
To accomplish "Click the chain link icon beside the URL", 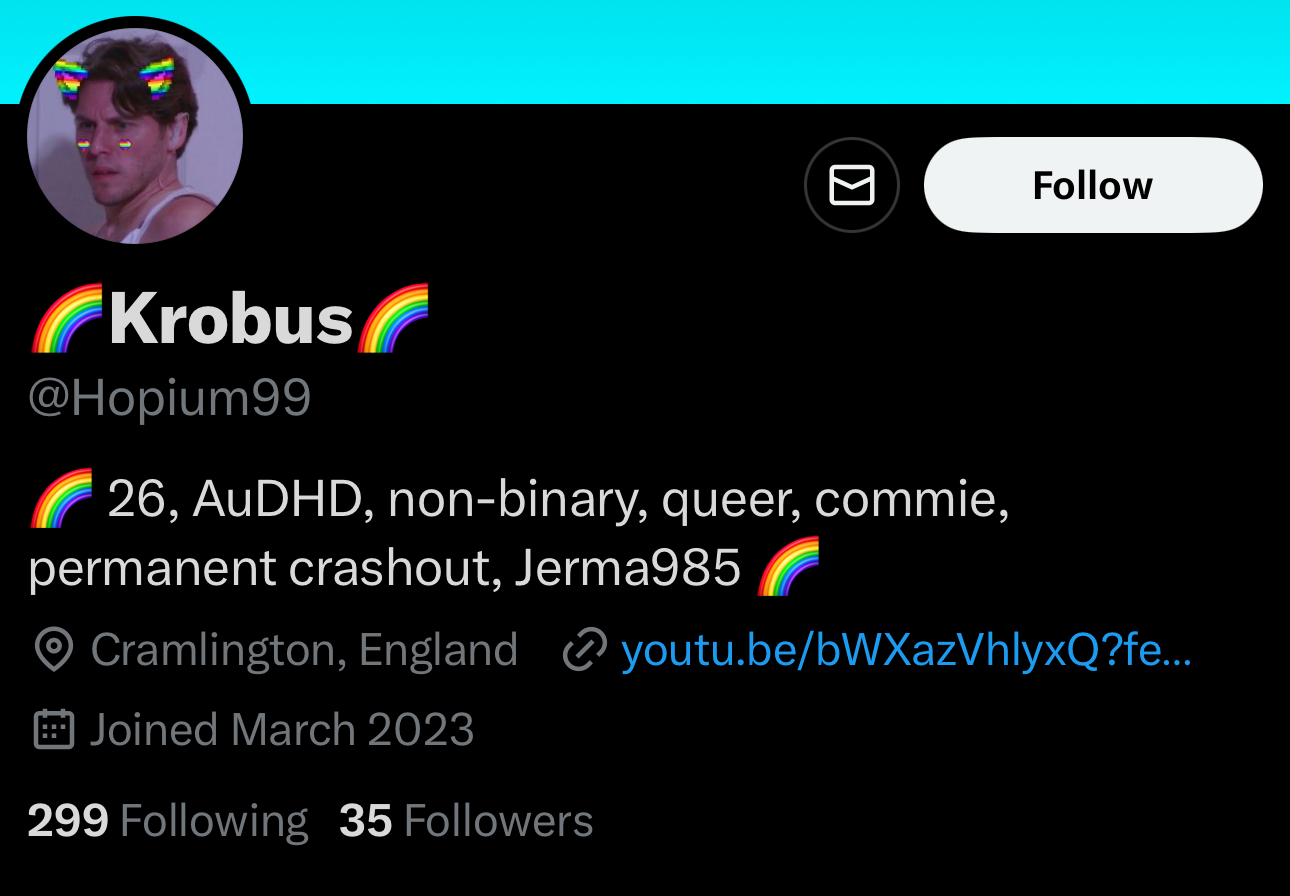I will pos(585,651).
